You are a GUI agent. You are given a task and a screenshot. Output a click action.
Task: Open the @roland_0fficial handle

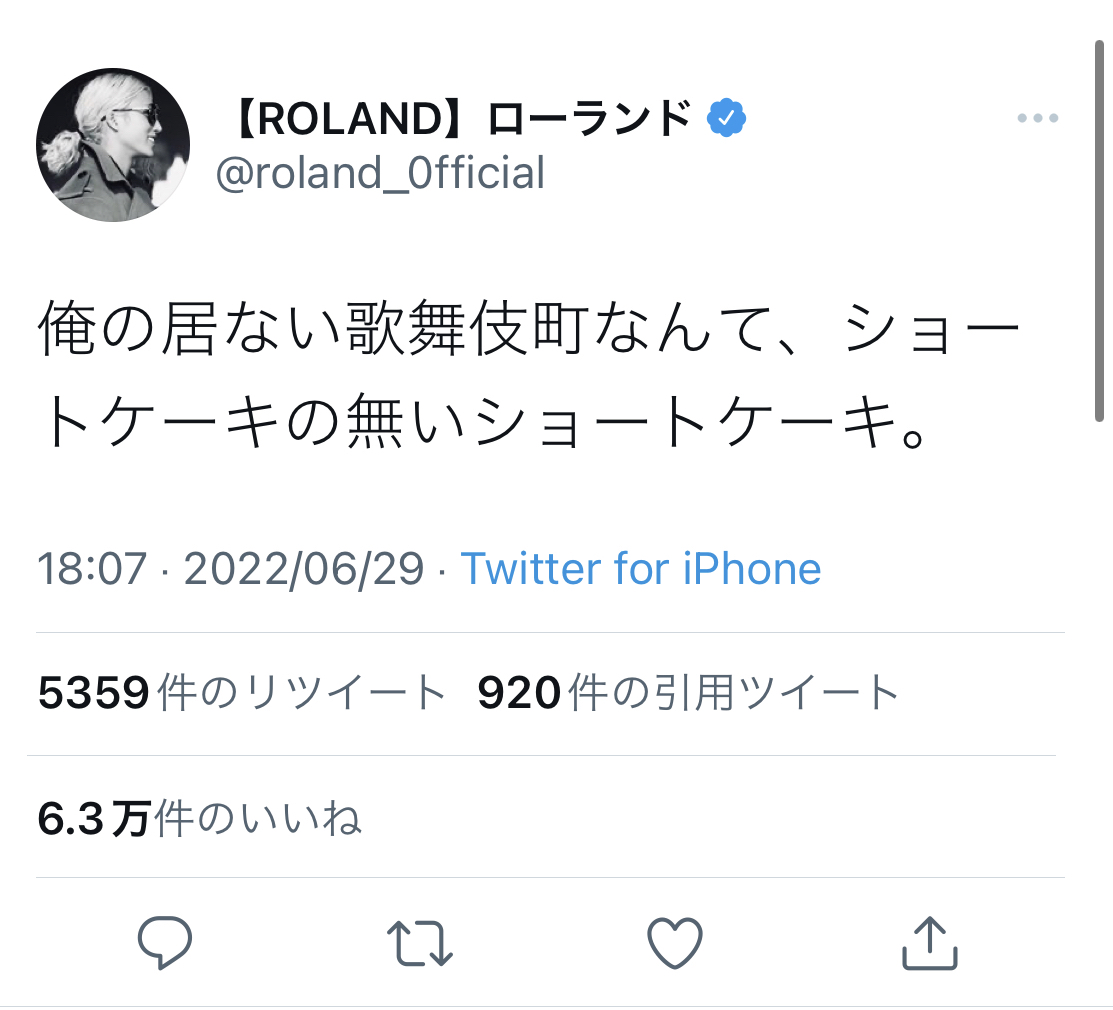click(x=380, y=173)
